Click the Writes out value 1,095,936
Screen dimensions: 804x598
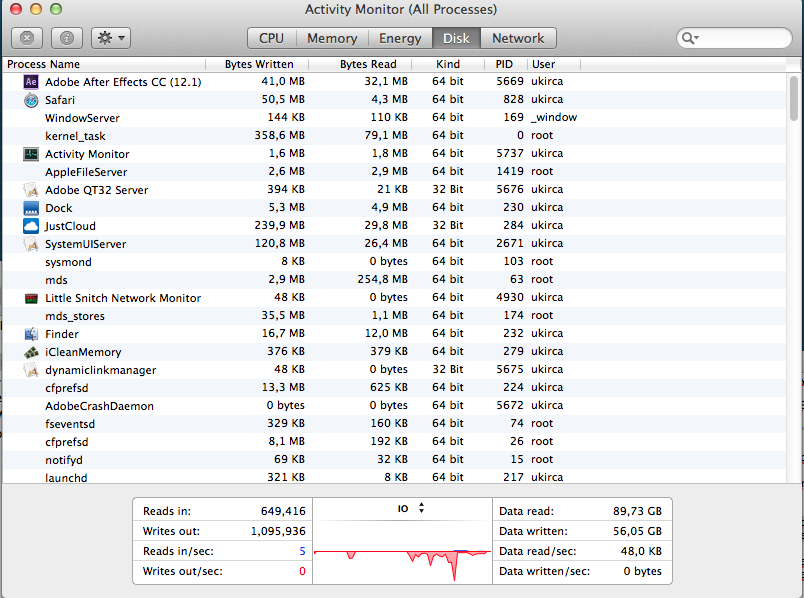[x=278, y=531]
